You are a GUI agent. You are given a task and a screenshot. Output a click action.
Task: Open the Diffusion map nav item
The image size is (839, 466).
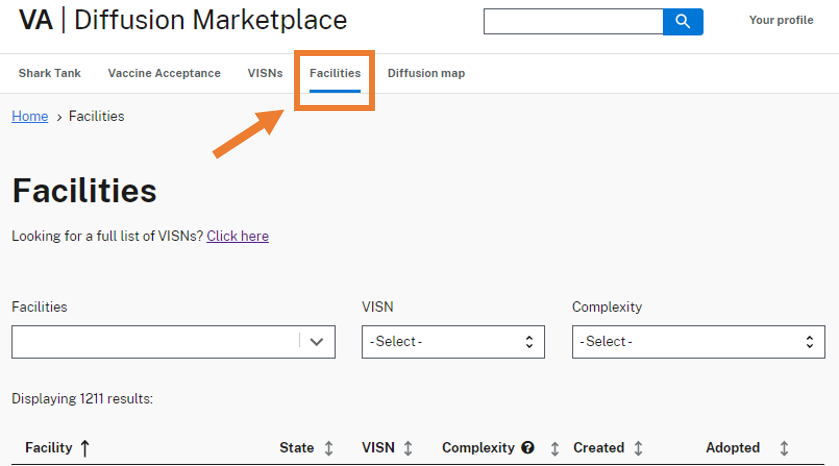(x=426, y=73)
